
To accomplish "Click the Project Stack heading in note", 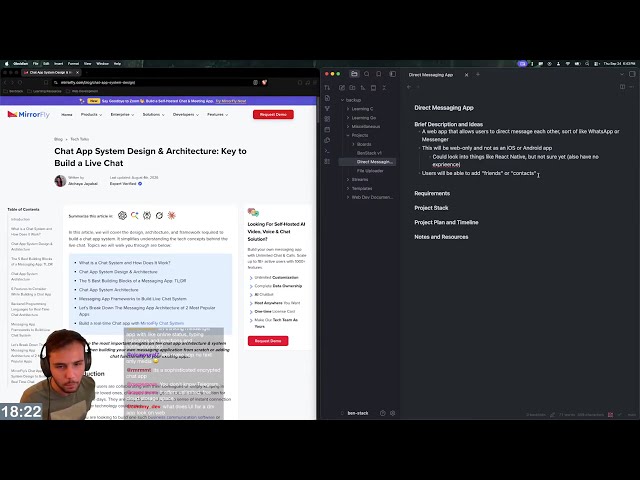I will tap(431, 208).
